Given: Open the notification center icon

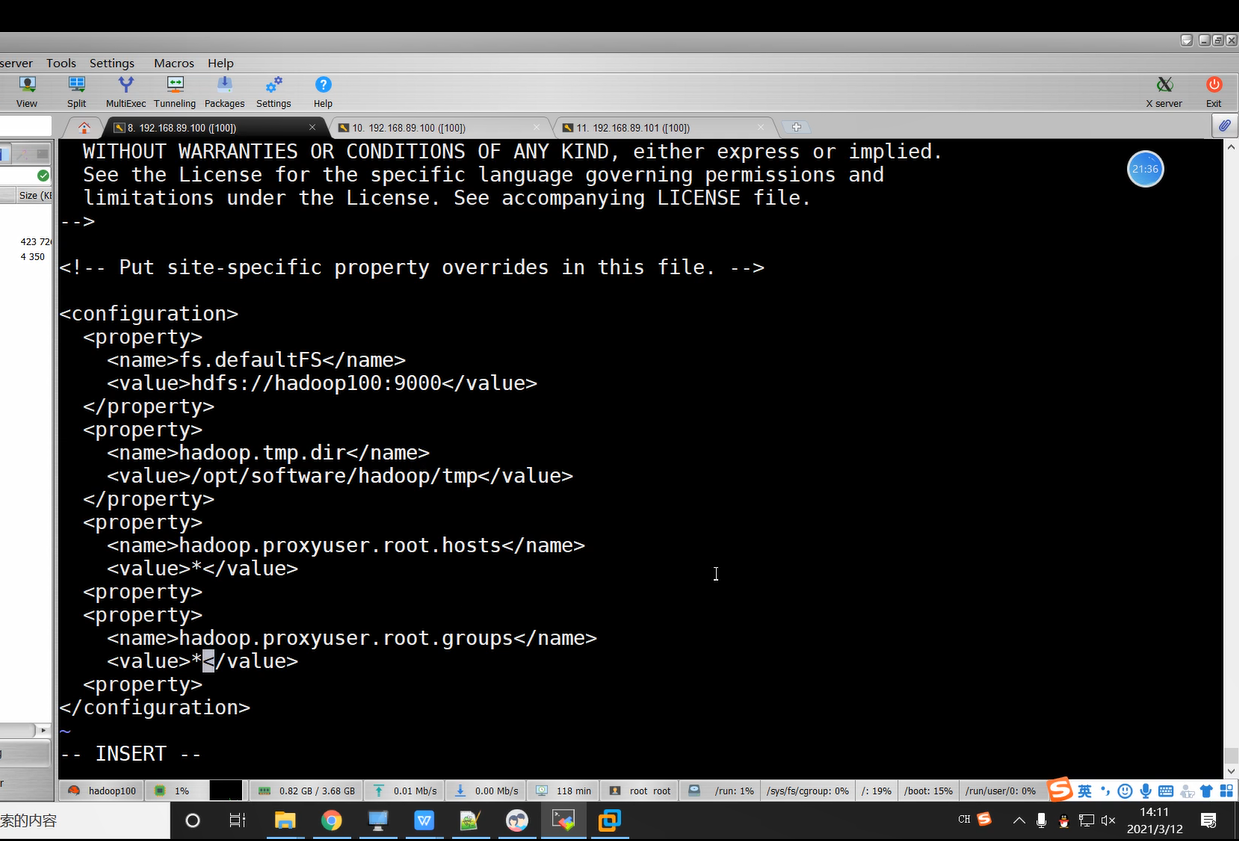Looking at the screenshot, I should pyautogui.click(x=1209, y=821).
